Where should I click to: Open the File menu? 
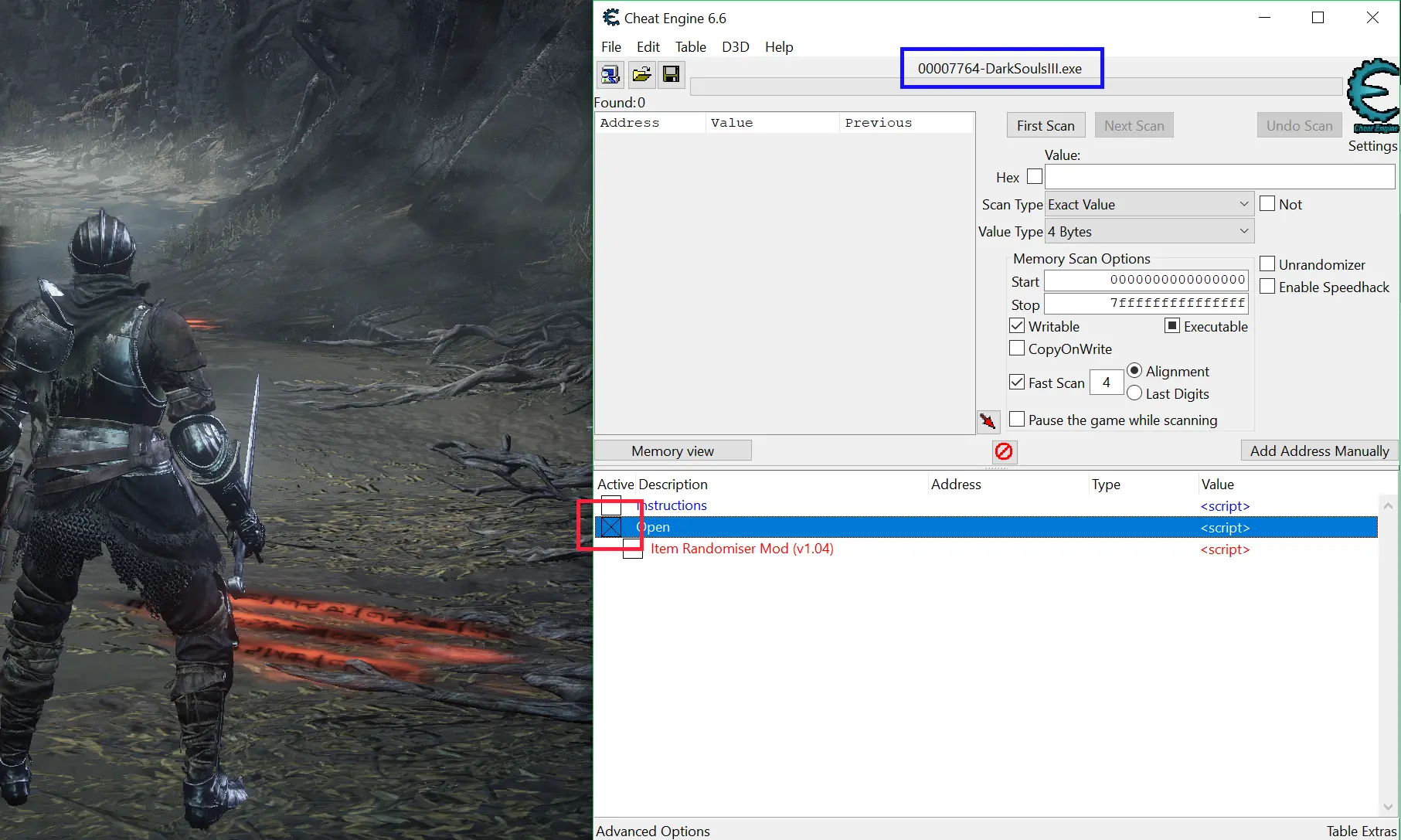[x=611, y=47]
